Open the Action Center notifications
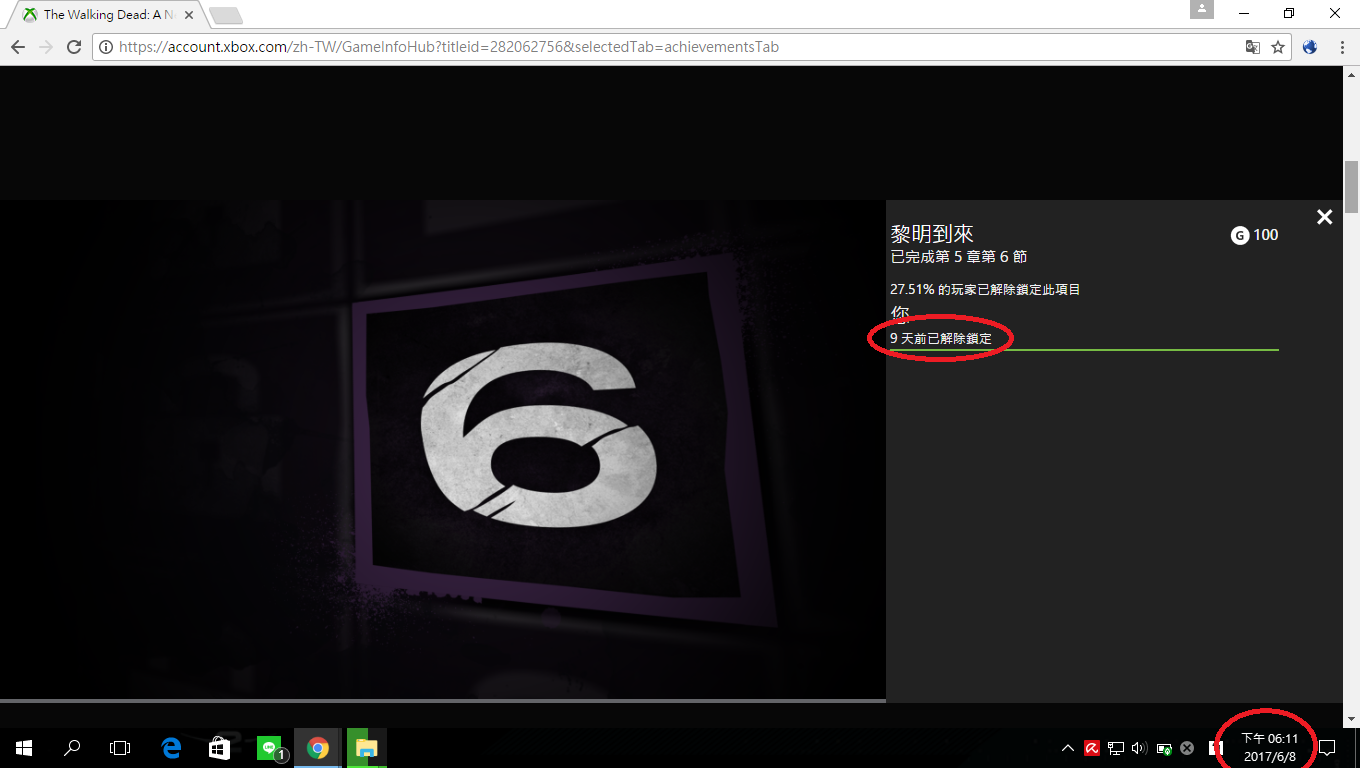Viewport: 1360px width, 768px height. click(1328, 747)
